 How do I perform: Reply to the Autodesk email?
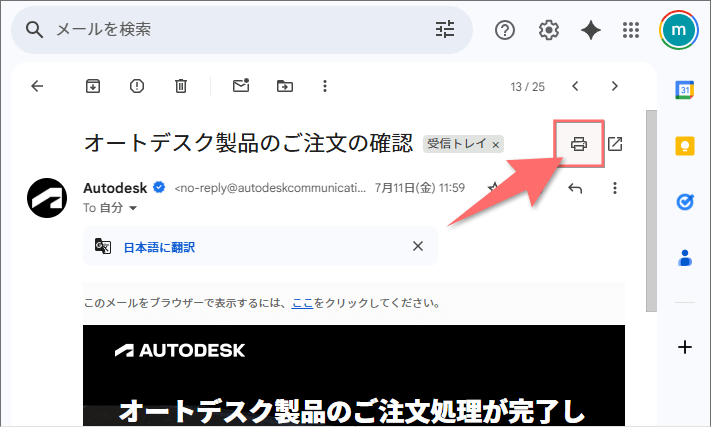coord(575,188)
